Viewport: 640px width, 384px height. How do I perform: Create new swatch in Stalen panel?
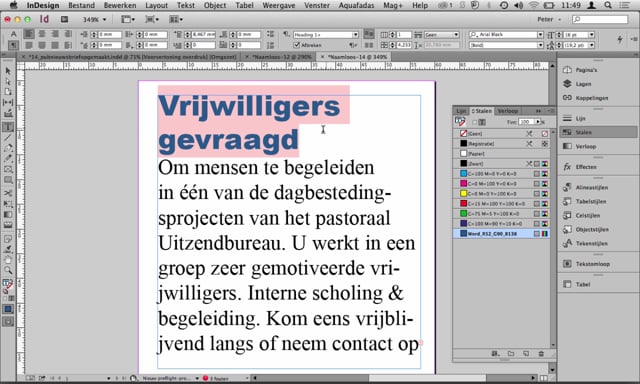tap(526, 354)
